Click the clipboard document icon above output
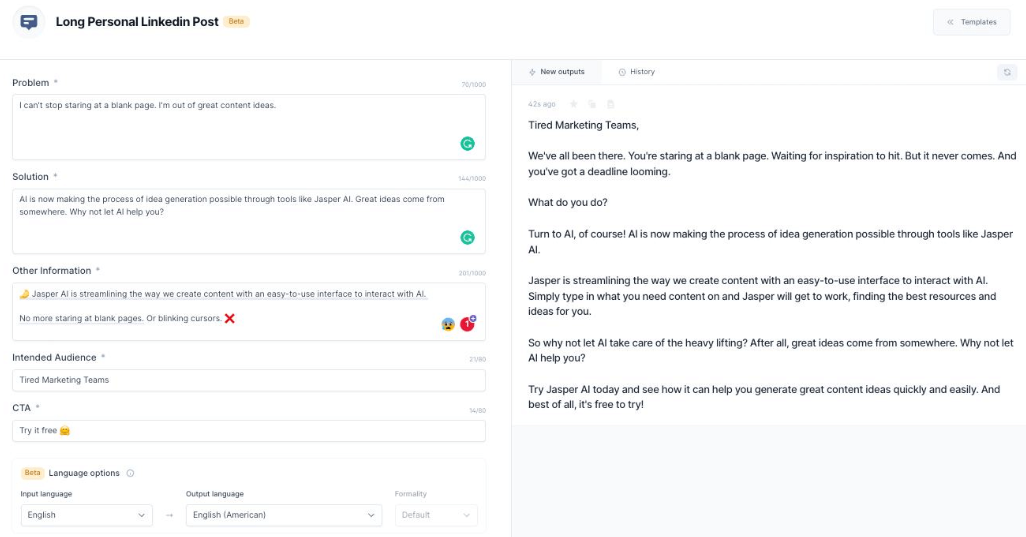 [x=610, y=104]
